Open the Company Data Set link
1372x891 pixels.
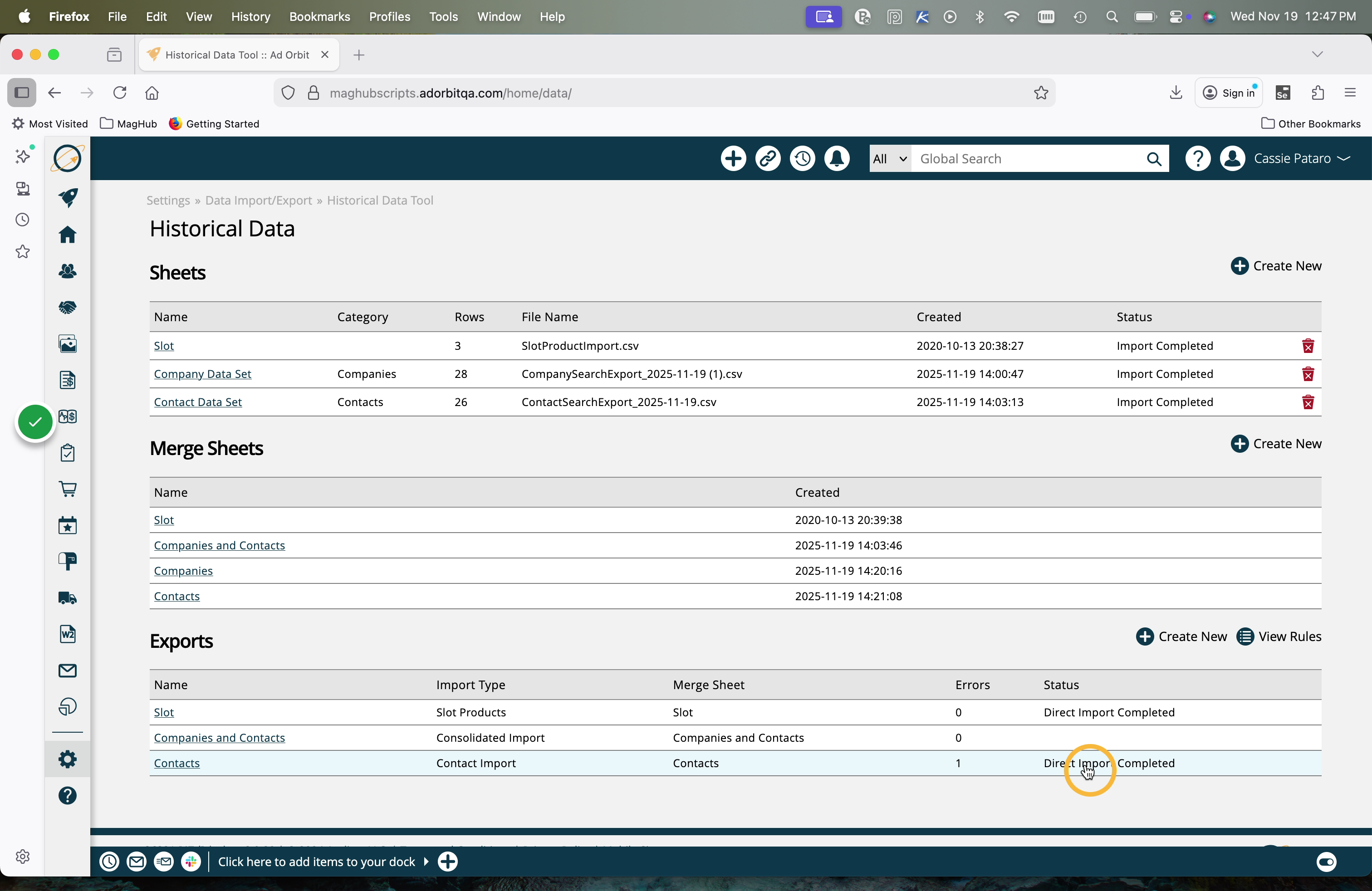[202, 374]
